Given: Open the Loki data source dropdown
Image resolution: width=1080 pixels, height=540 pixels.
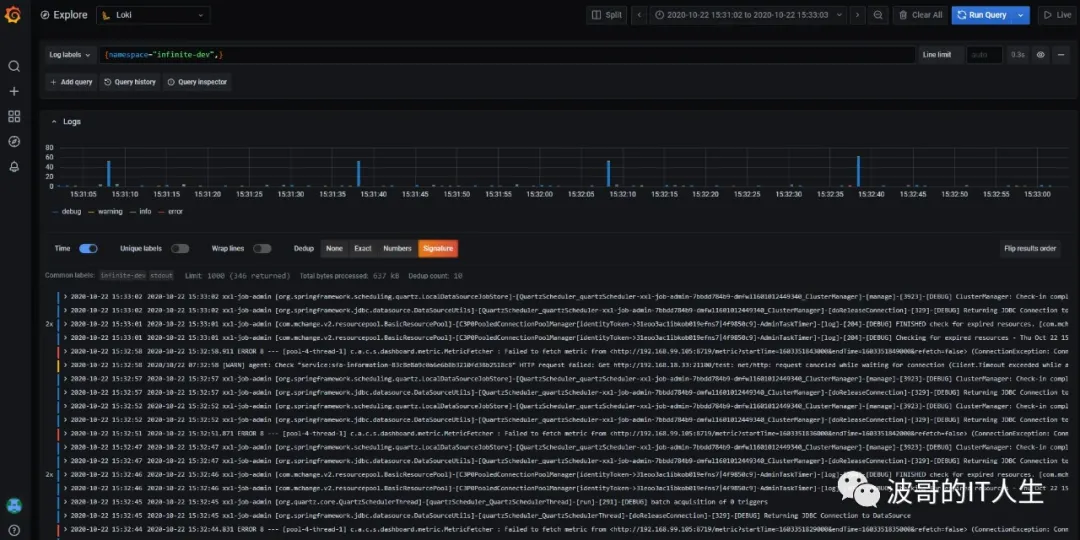Looking at the screenshot, I should (x=154, y=15).
